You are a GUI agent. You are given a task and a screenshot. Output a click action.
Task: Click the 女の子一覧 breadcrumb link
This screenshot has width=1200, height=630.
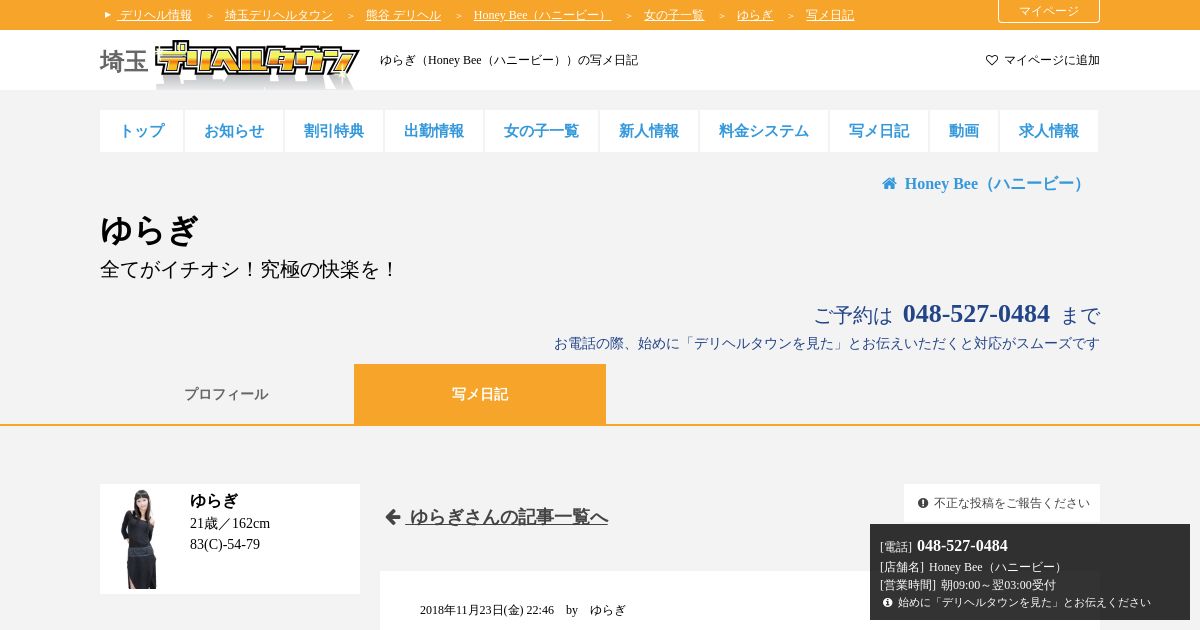click(674, 15)
